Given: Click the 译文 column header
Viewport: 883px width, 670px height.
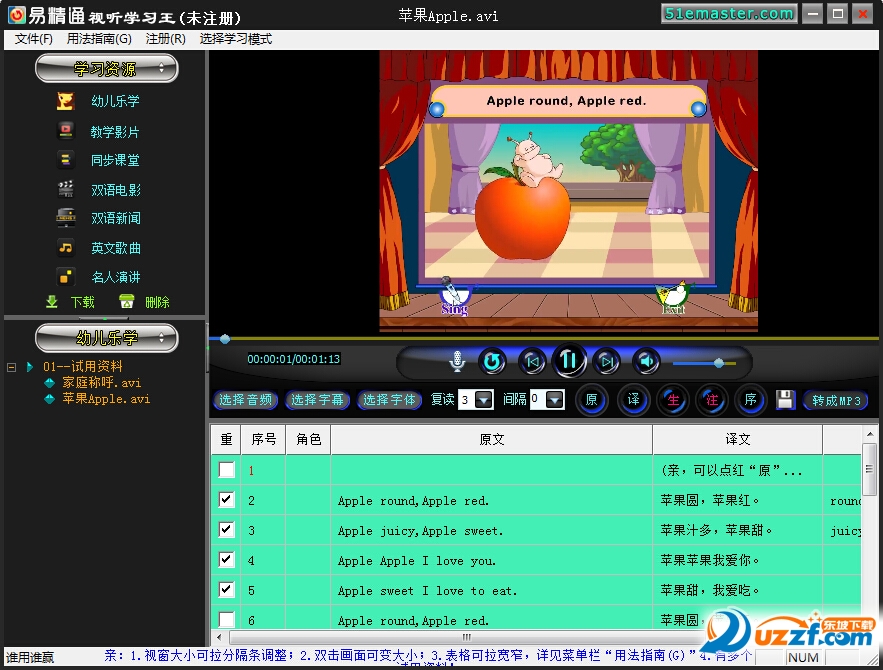Looking at the screenshot, I should tap(738, 439).
